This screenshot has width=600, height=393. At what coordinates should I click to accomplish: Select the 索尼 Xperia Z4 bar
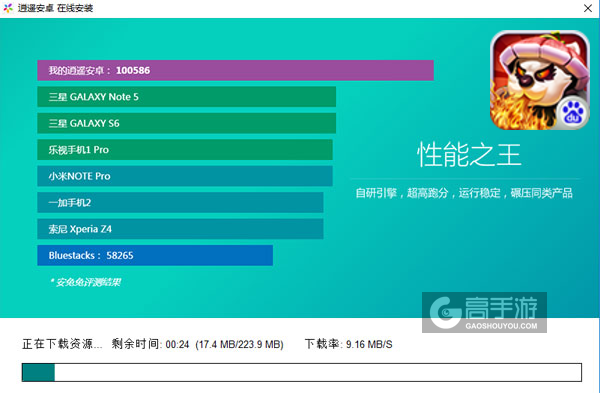pyautogui.click(x=180, y=229)
